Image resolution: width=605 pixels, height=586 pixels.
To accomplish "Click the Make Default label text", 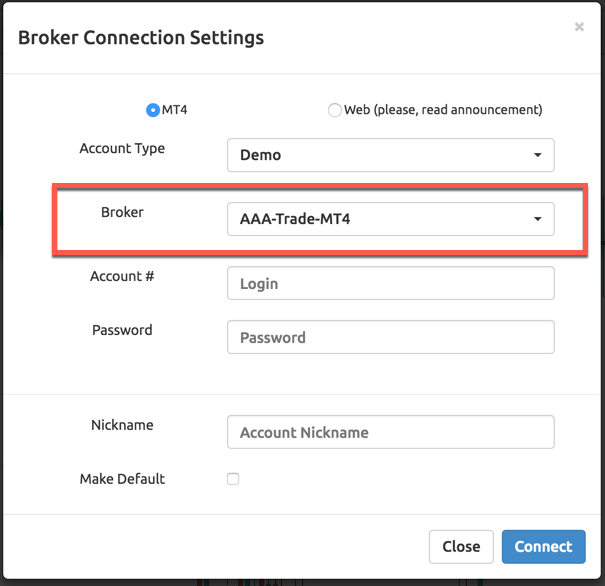I will (x=122, y=479).
